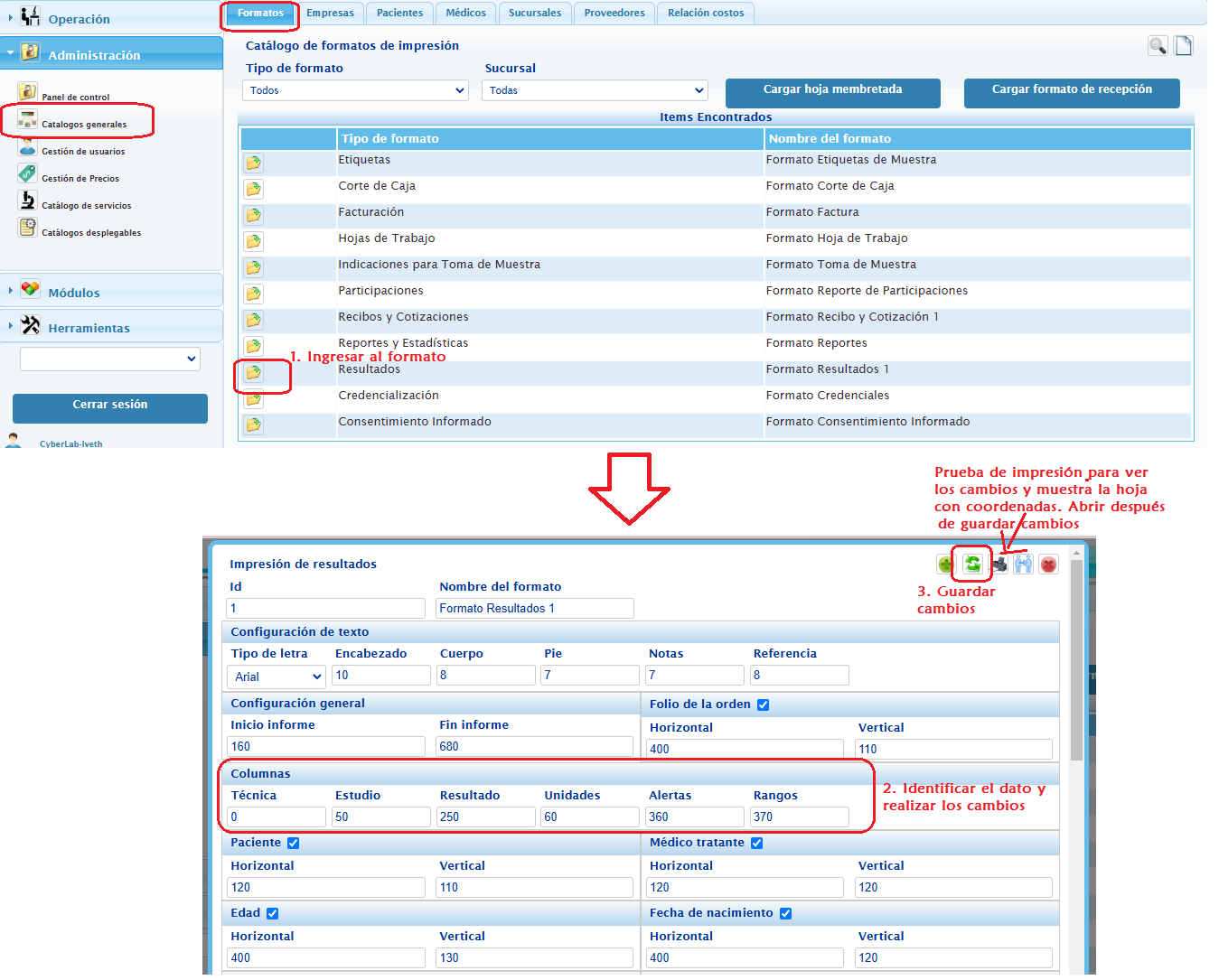Switch to the Proveedores tab

(x=614, y=13)
